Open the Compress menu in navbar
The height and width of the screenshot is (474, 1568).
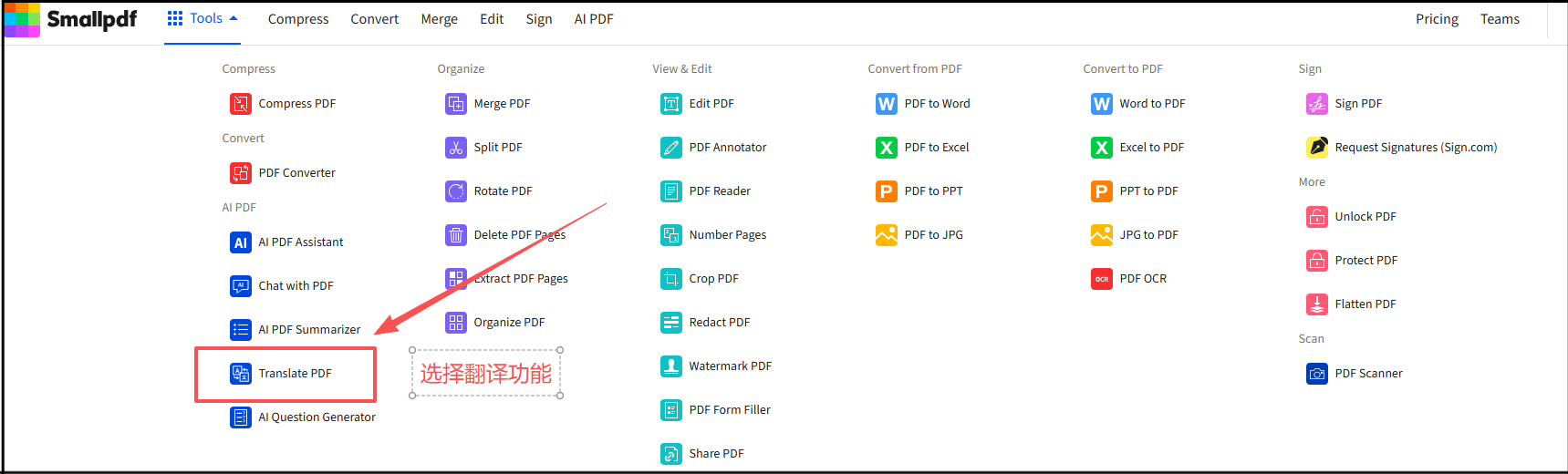coord(297,19)
